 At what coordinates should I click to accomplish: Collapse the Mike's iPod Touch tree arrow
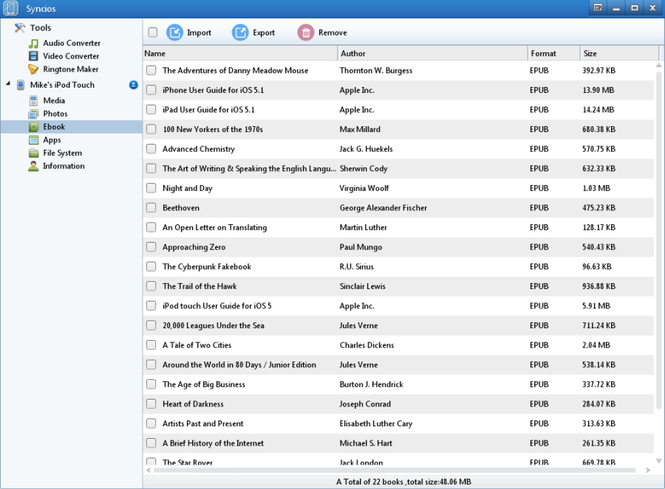point(8,84)
